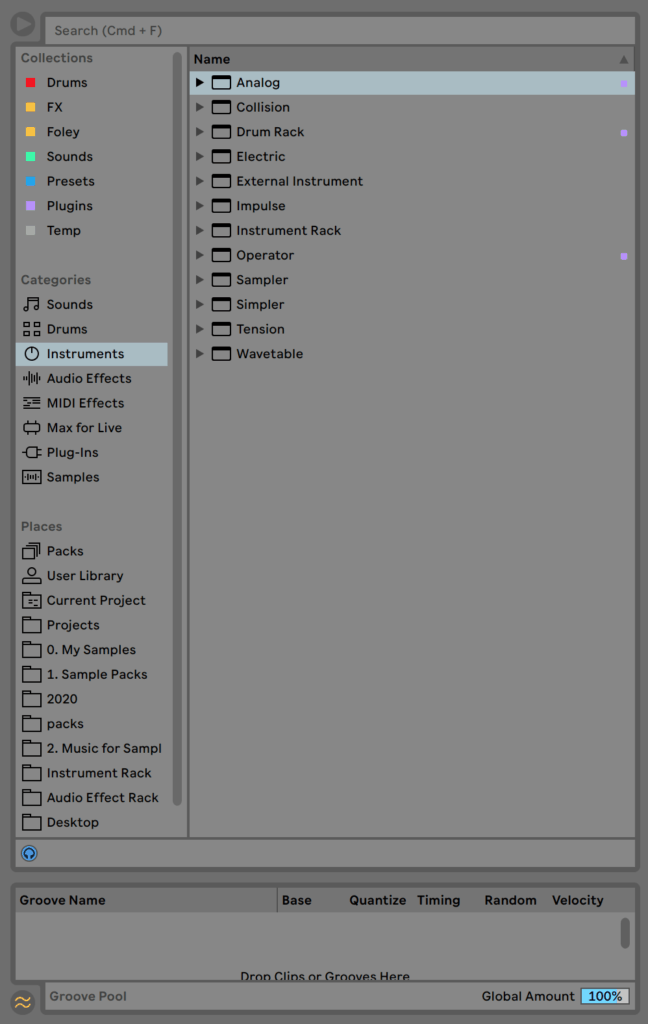This screenshot has height=1024, width=648.
Task: Click the Plug-Ins plug icon
Action: tap(31, 453)
